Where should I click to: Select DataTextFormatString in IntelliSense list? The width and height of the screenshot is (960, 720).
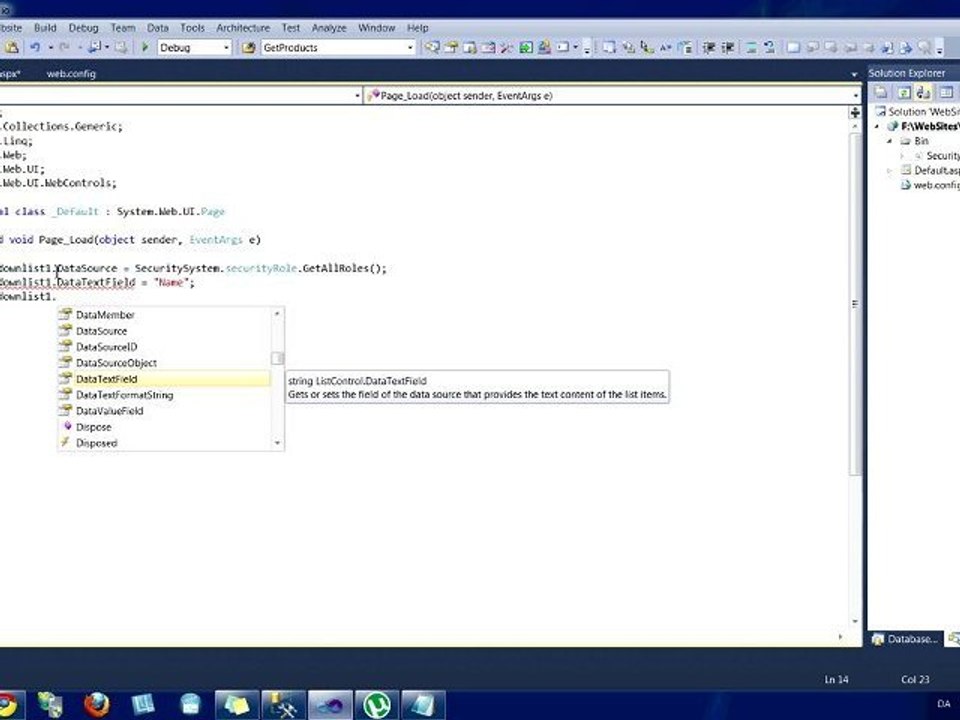coord(164,395)
